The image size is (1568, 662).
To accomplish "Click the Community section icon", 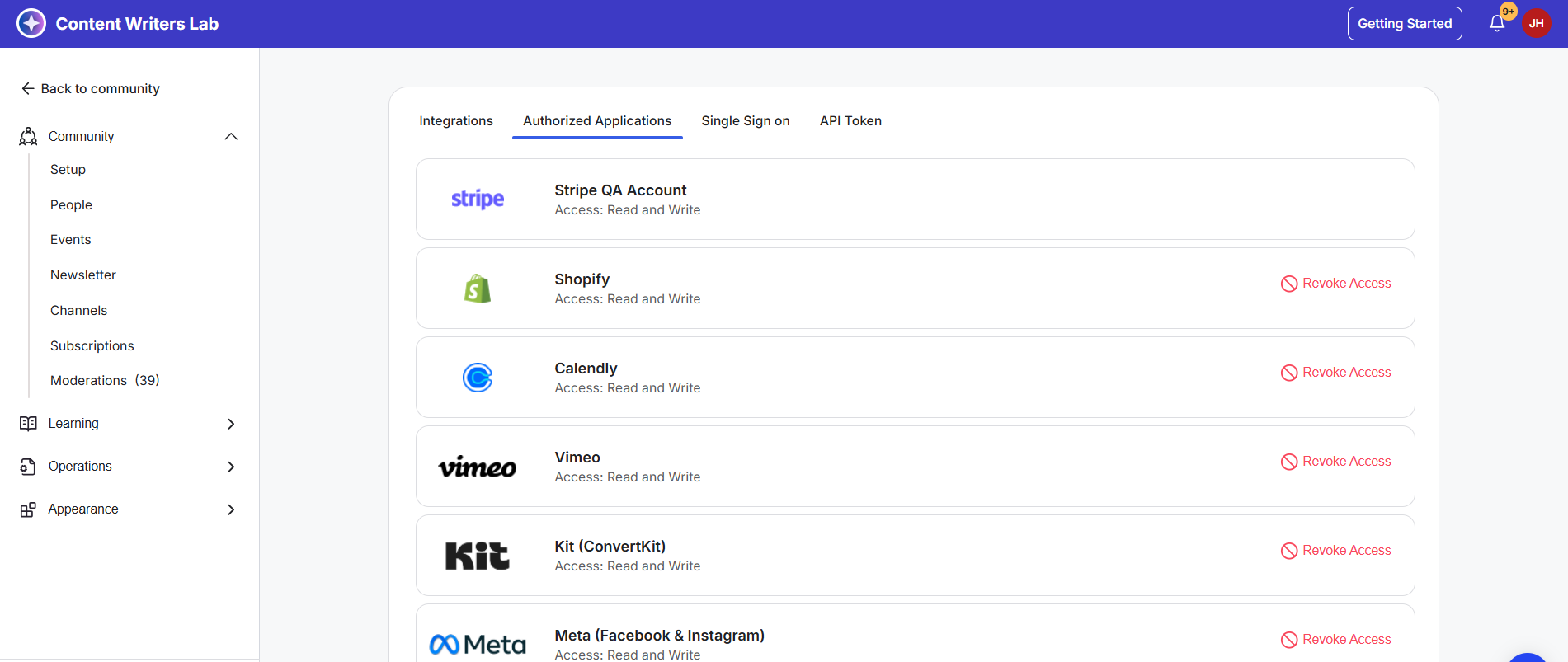I will (x=28, y=136).
